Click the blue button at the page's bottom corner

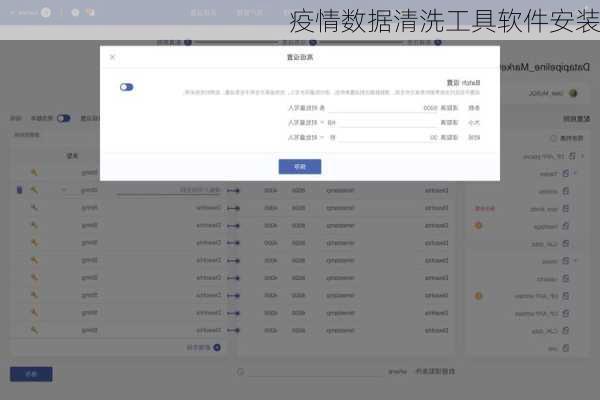click(x=31, y=374)
